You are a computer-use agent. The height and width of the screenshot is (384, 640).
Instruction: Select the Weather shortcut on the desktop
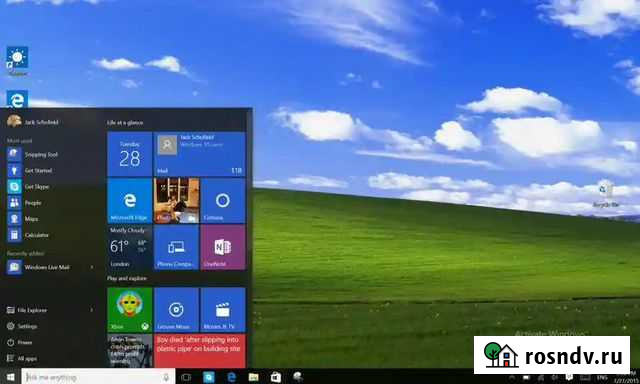click(x=17, y=61)
